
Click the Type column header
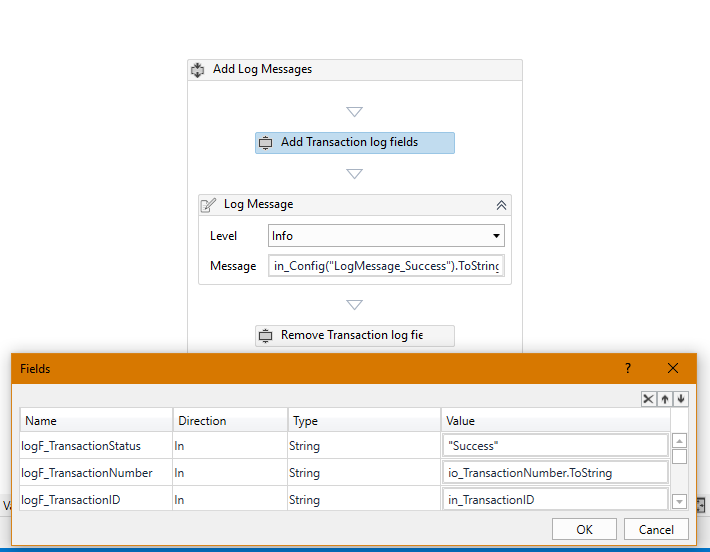(364, 421)
